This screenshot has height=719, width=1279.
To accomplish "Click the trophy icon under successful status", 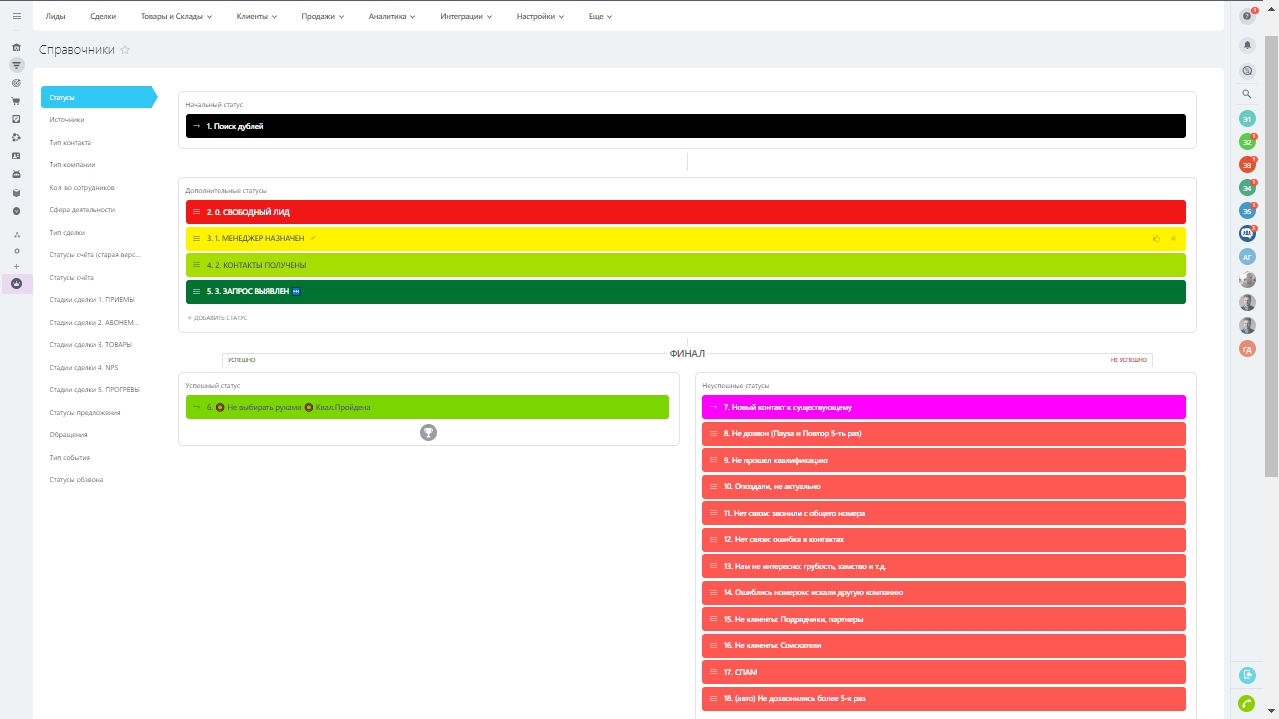I will tap(428, 433).
